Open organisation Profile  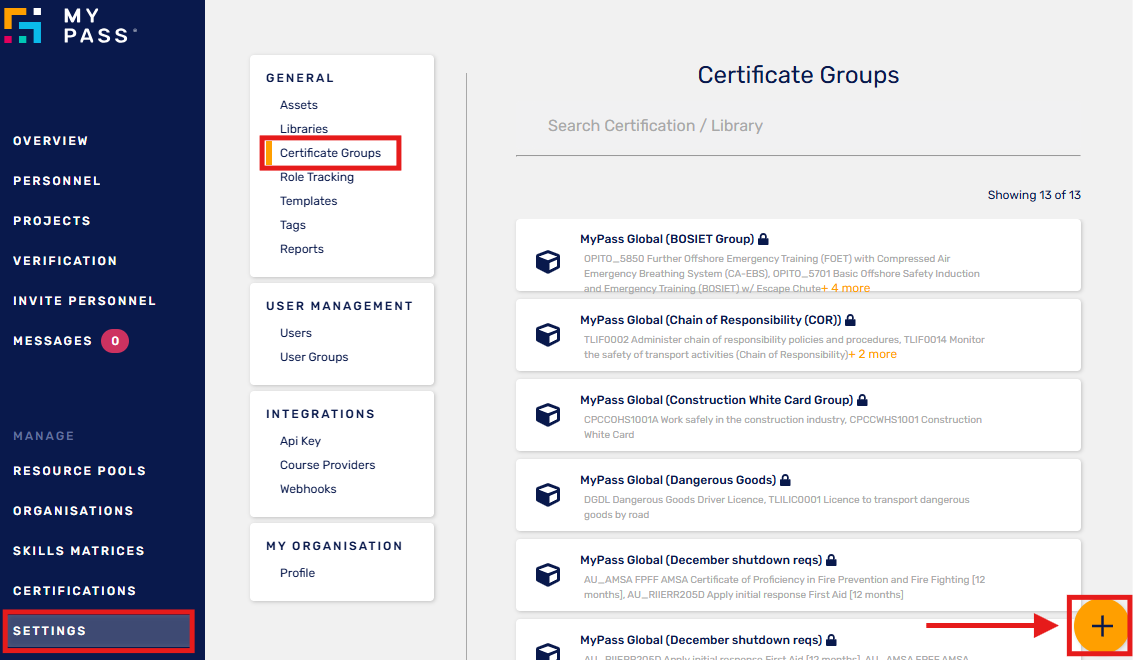tap(297, 573)
